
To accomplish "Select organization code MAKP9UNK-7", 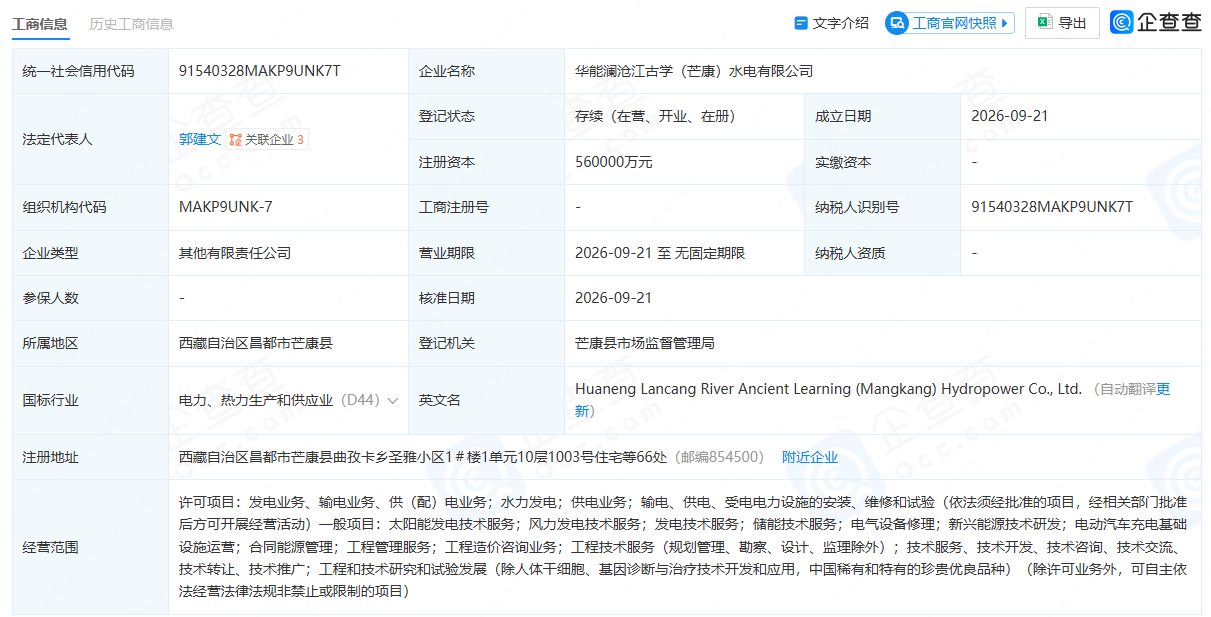I will [x=226, y=207].
